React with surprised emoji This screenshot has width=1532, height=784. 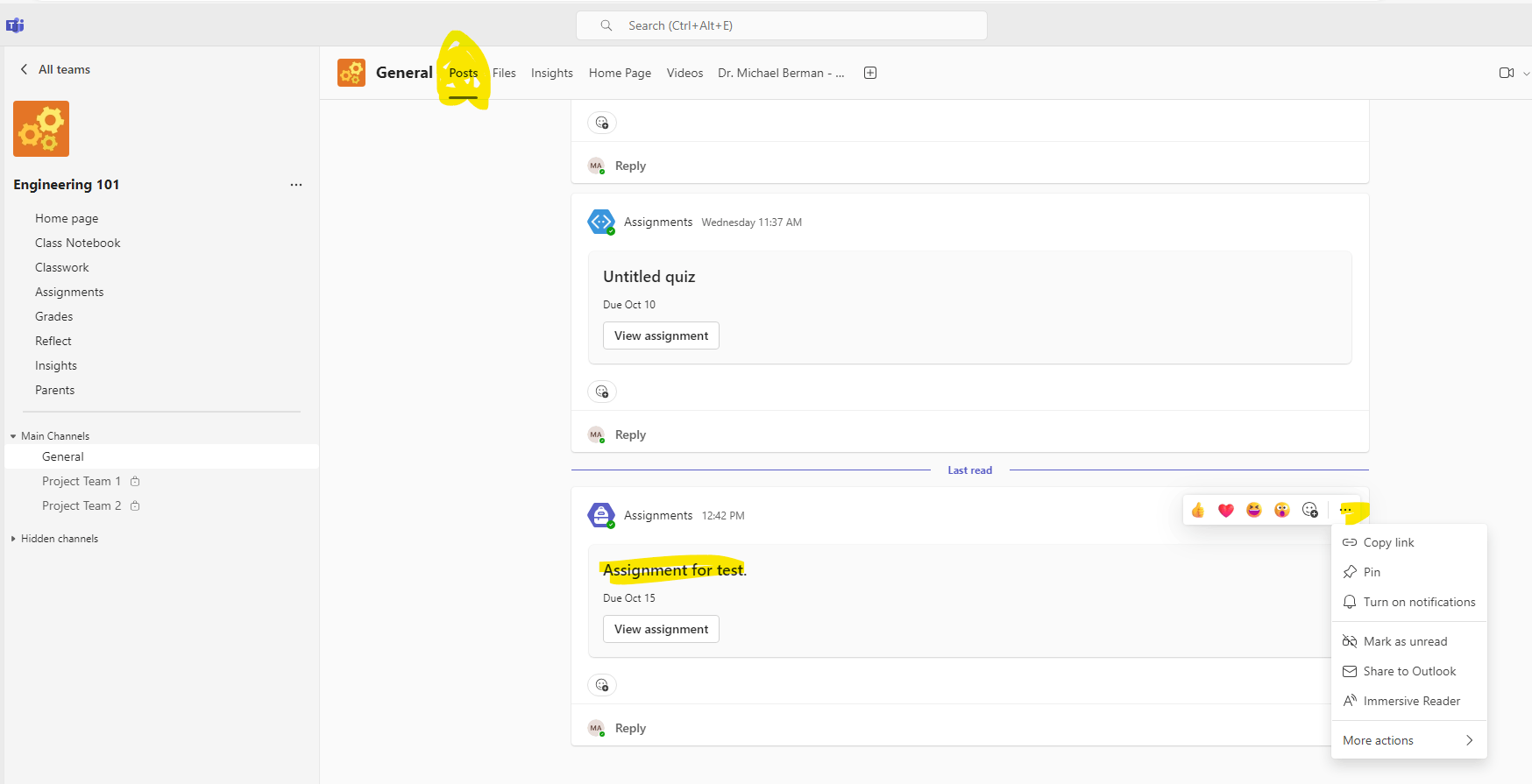point(1282,510)
